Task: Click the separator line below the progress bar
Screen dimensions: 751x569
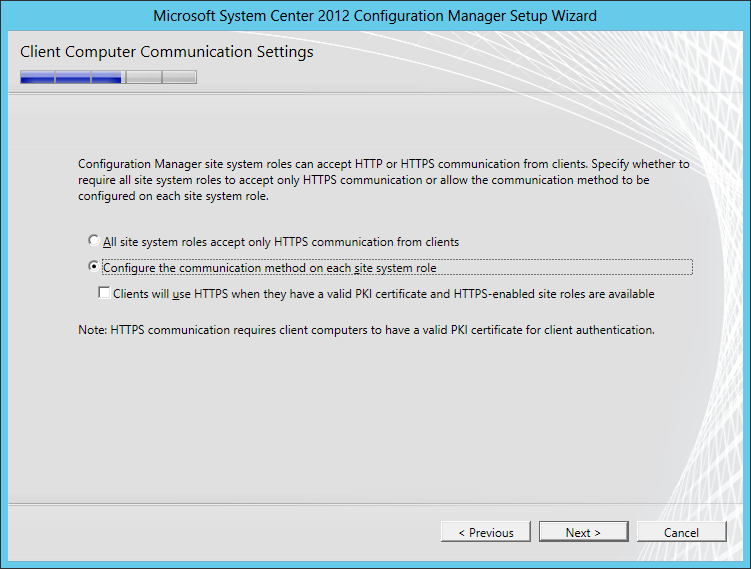Action: tap(375, 93)
